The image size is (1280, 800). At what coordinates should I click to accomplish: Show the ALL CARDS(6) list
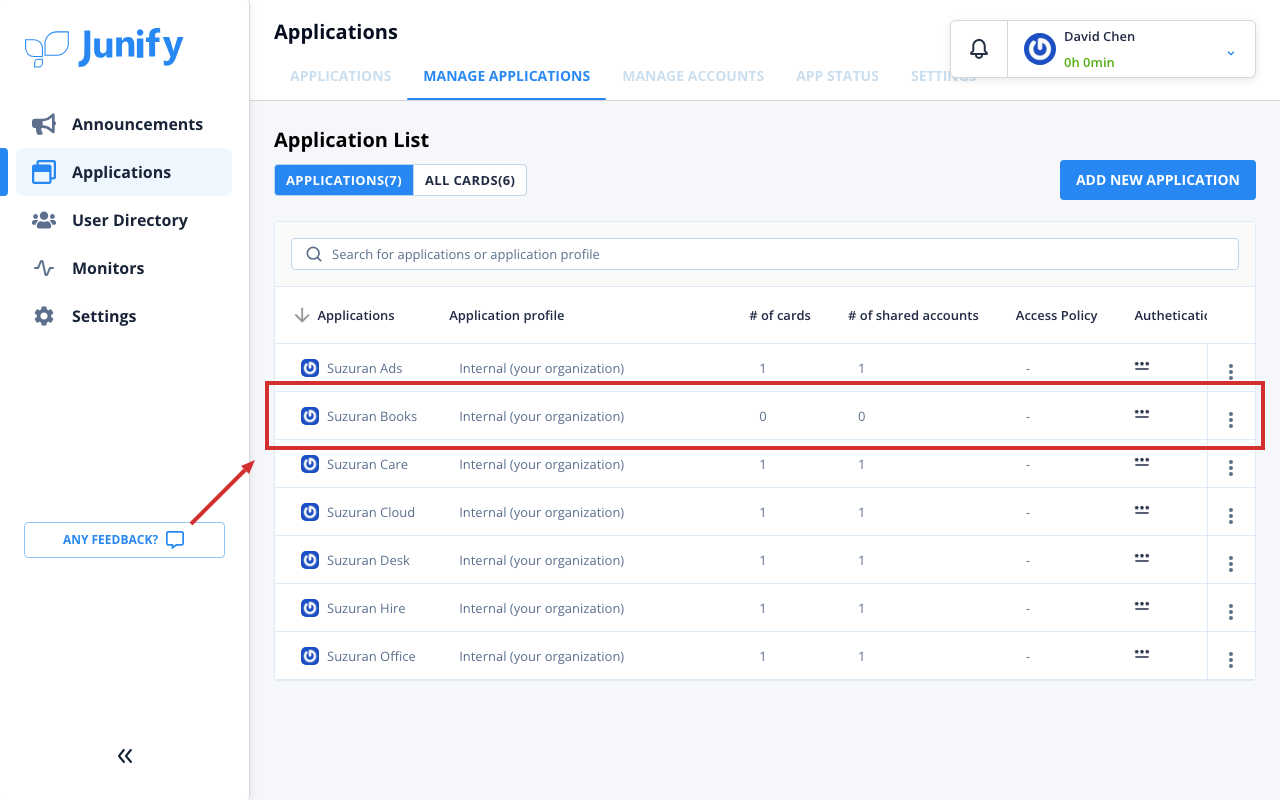(x=470, y=180)
